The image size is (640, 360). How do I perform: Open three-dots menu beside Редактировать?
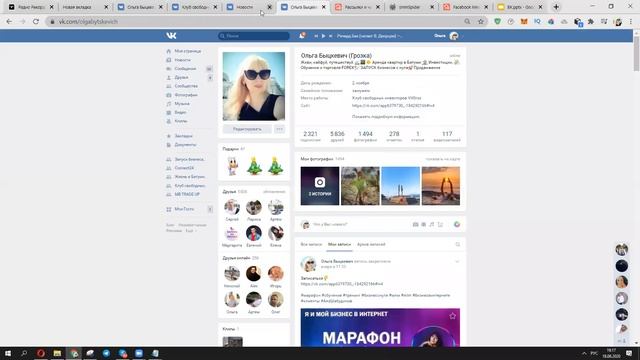279,129
